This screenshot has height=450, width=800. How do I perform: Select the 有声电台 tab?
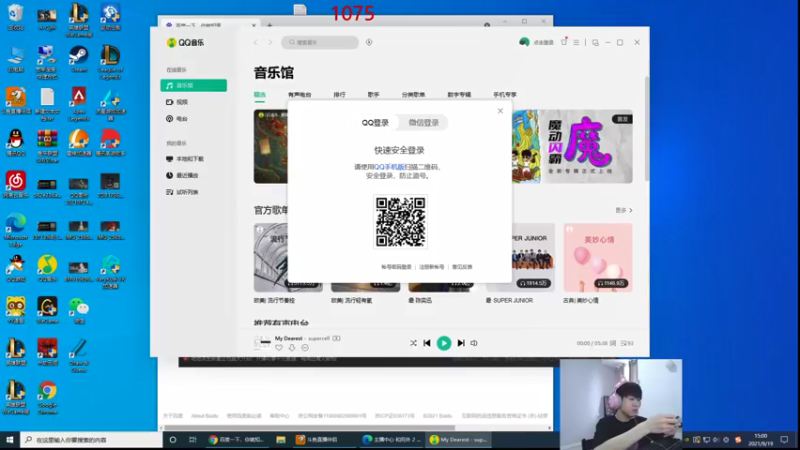[299, 95]
